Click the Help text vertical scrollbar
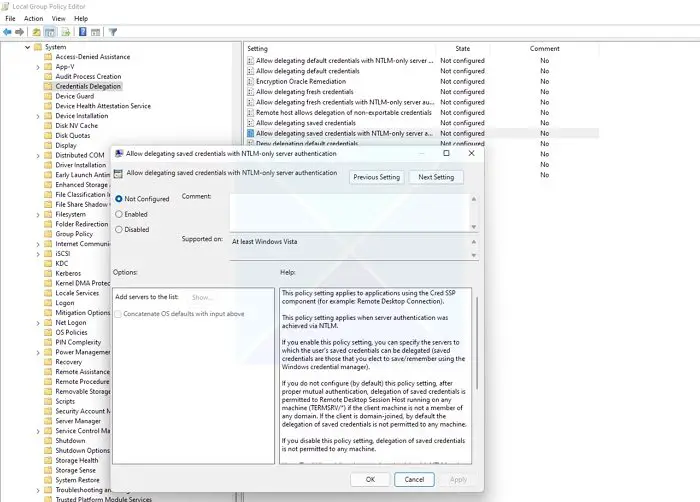Image resolution: width=700 pixels, height=502 pixels. [x=477, y=376]
